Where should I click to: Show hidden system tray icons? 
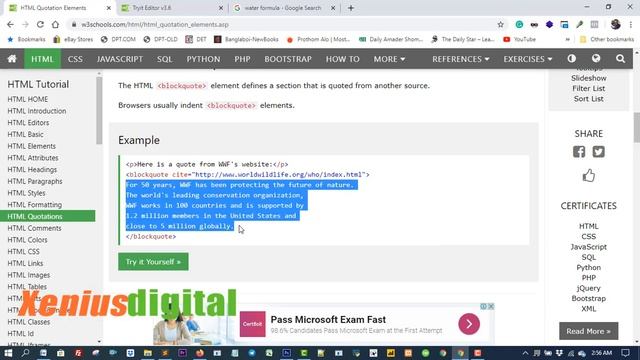525,353
